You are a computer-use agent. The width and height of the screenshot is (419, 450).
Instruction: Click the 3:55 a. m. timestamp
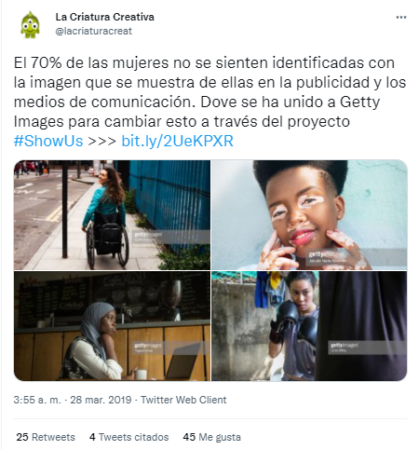(x=37, y=400)
